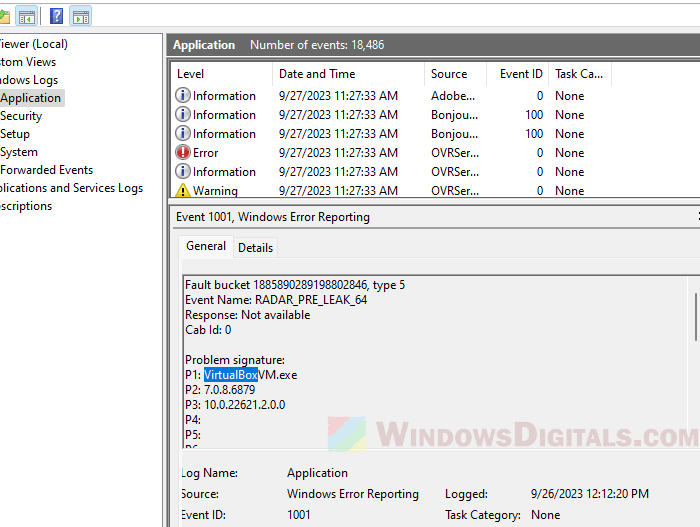Click the Logged date value 9/26/2023
The image size is (700, 527).
pos(589,494)
